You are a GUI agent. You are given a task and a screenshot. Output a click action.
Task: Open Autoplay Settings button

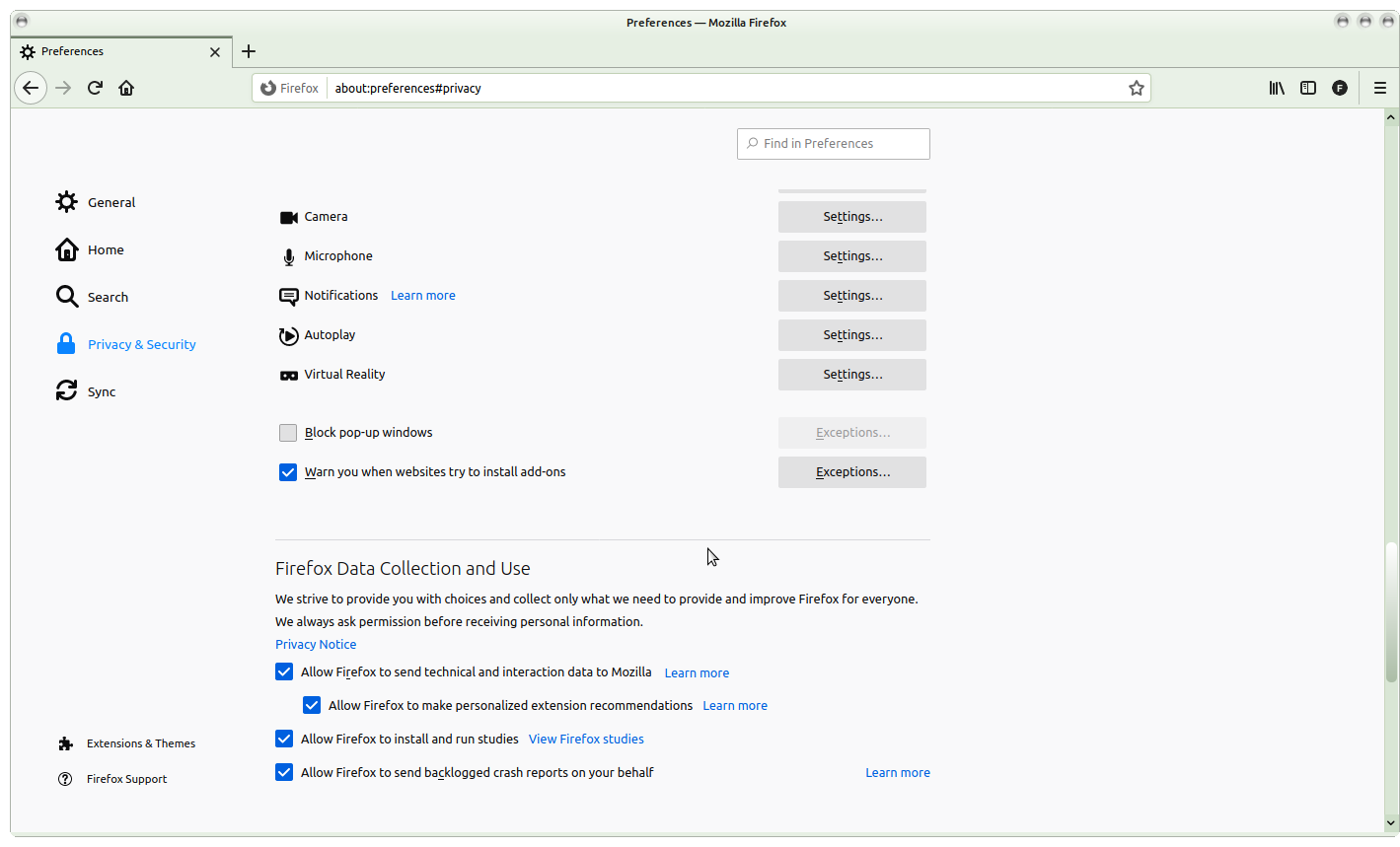852,335
